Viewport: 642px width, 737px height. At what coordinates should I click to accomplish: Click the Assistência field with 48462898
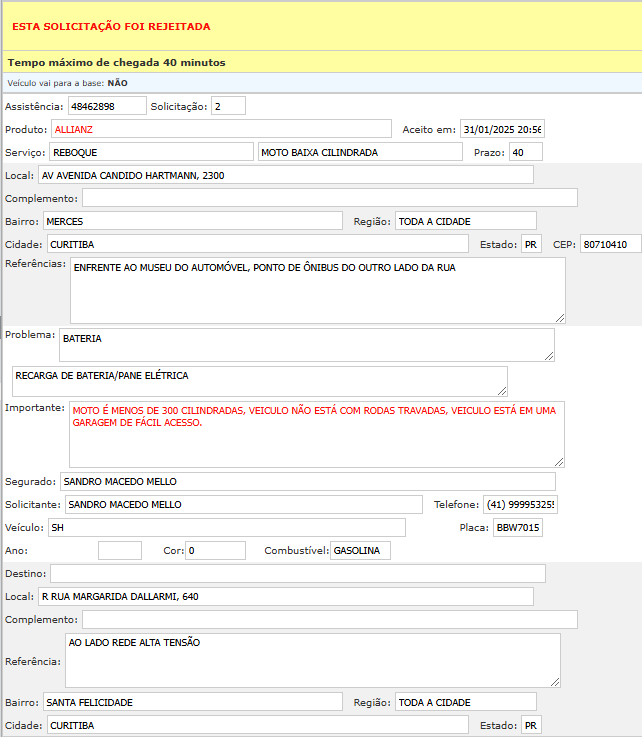click(x=106, y=106)
